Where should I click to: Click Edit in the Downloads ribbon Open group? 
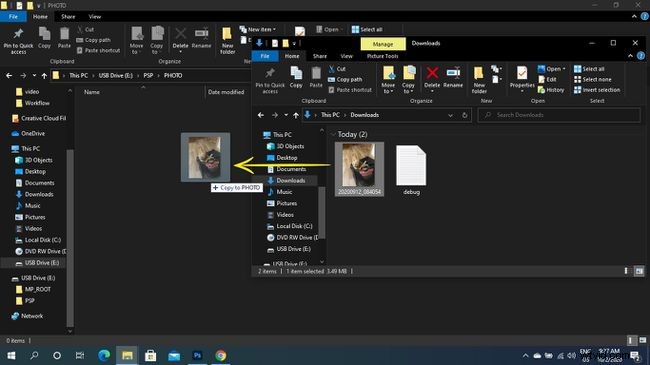click(548, 80)
